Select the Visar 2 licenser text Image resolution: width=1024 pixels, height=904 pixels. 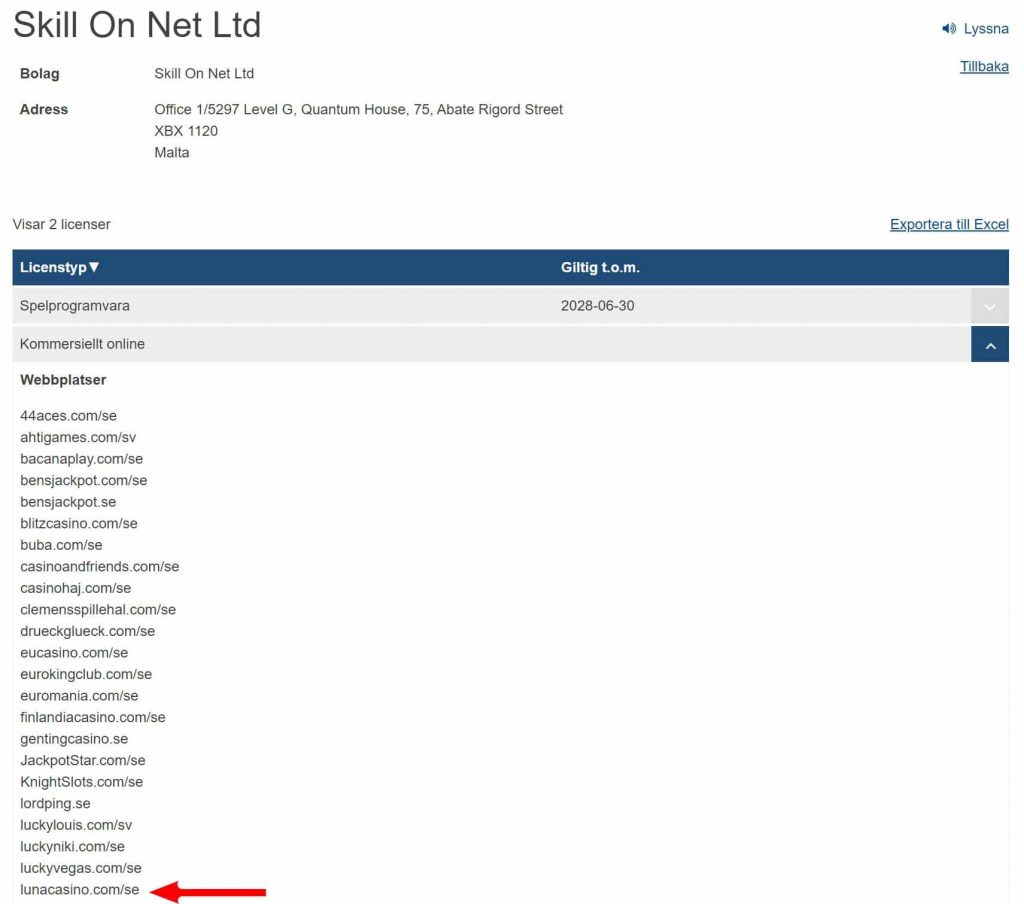tap(61, 224)
